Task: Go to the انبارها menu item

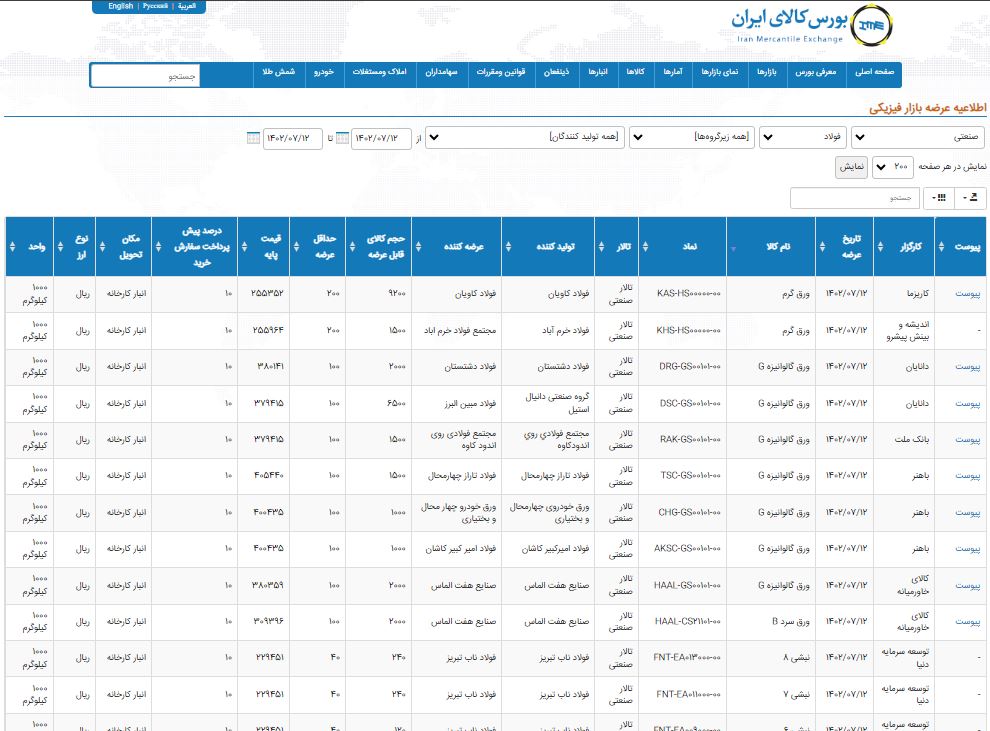Action: tap(598, 72)
